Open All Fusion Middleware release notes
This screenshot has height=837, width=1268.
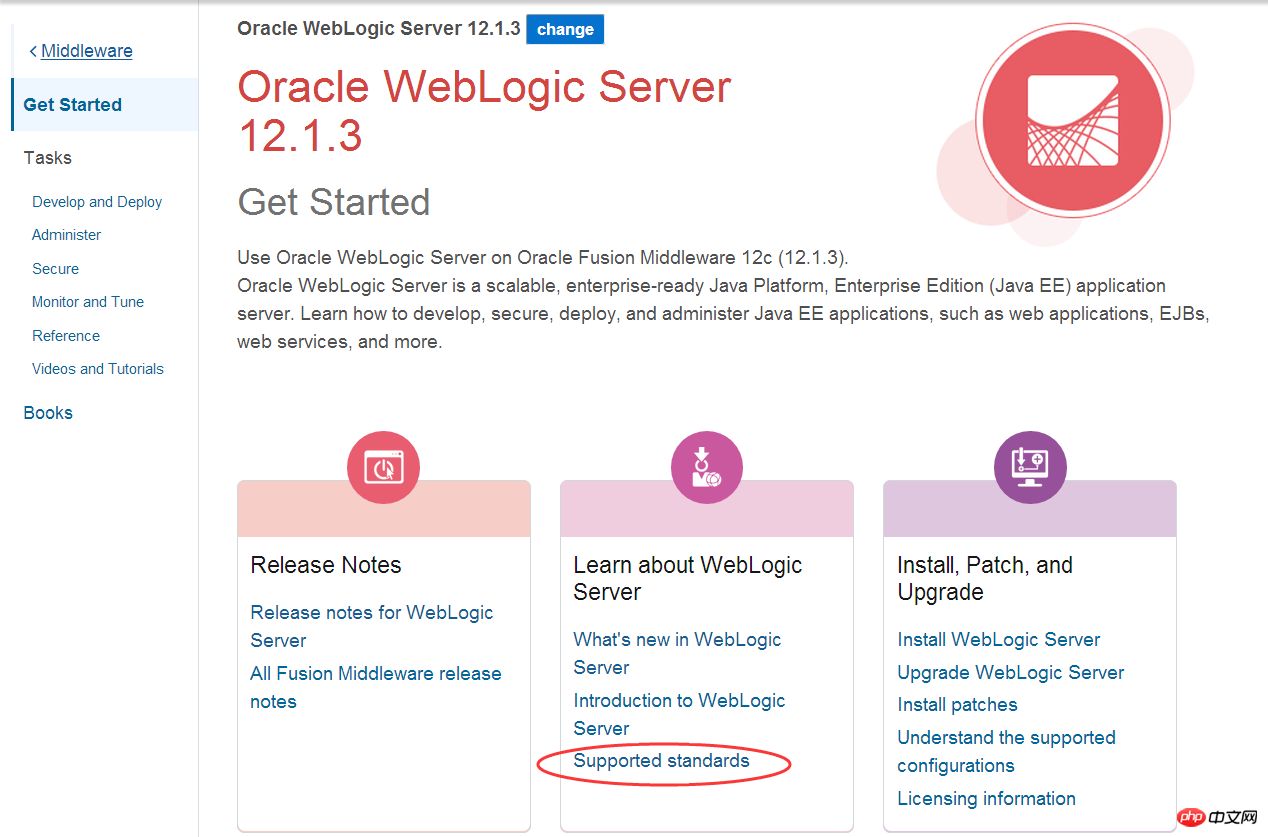point(376,687)
